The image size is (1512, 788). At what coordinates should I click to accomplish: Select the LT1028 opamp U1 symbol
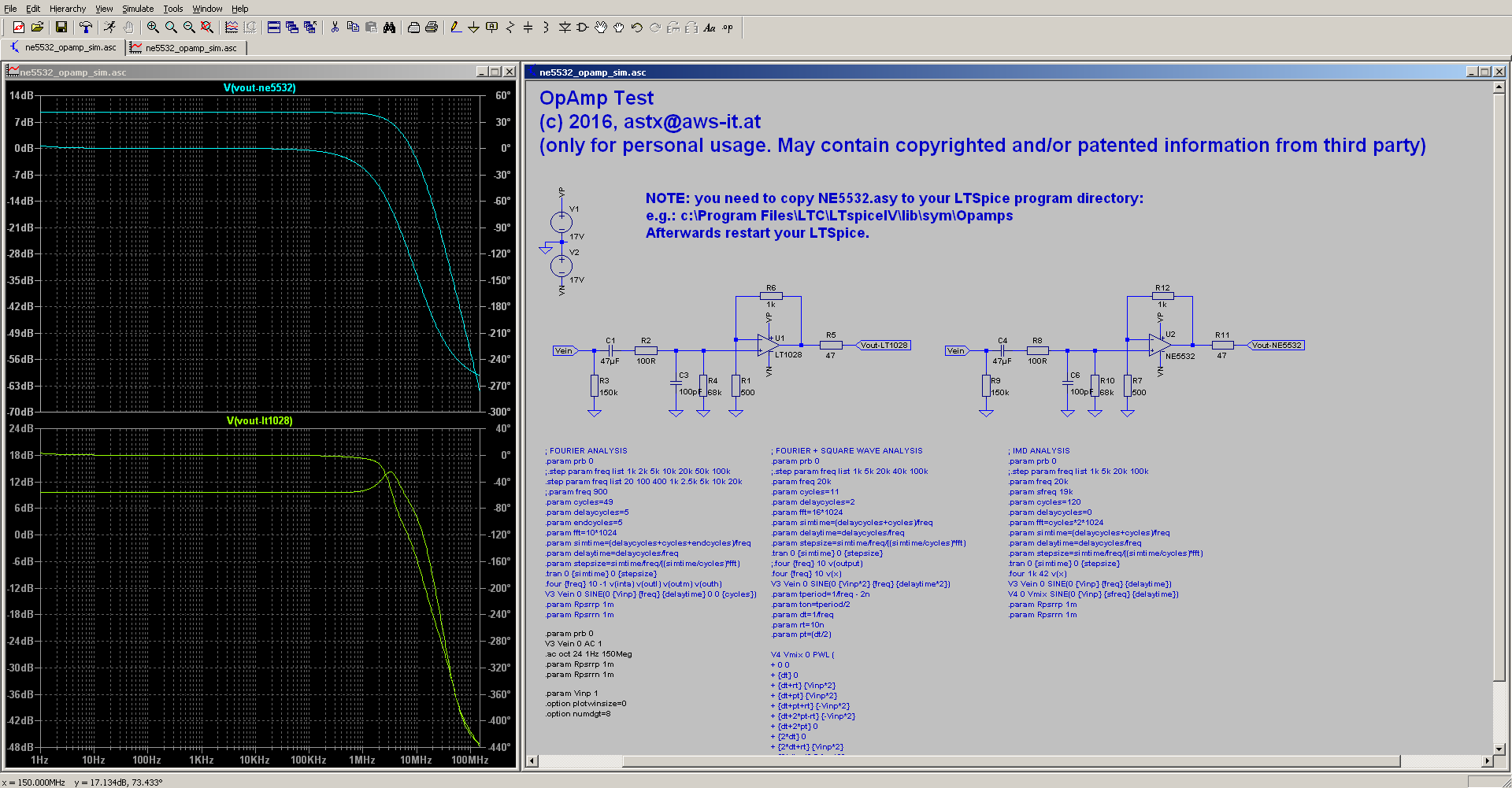coord(768,345)
